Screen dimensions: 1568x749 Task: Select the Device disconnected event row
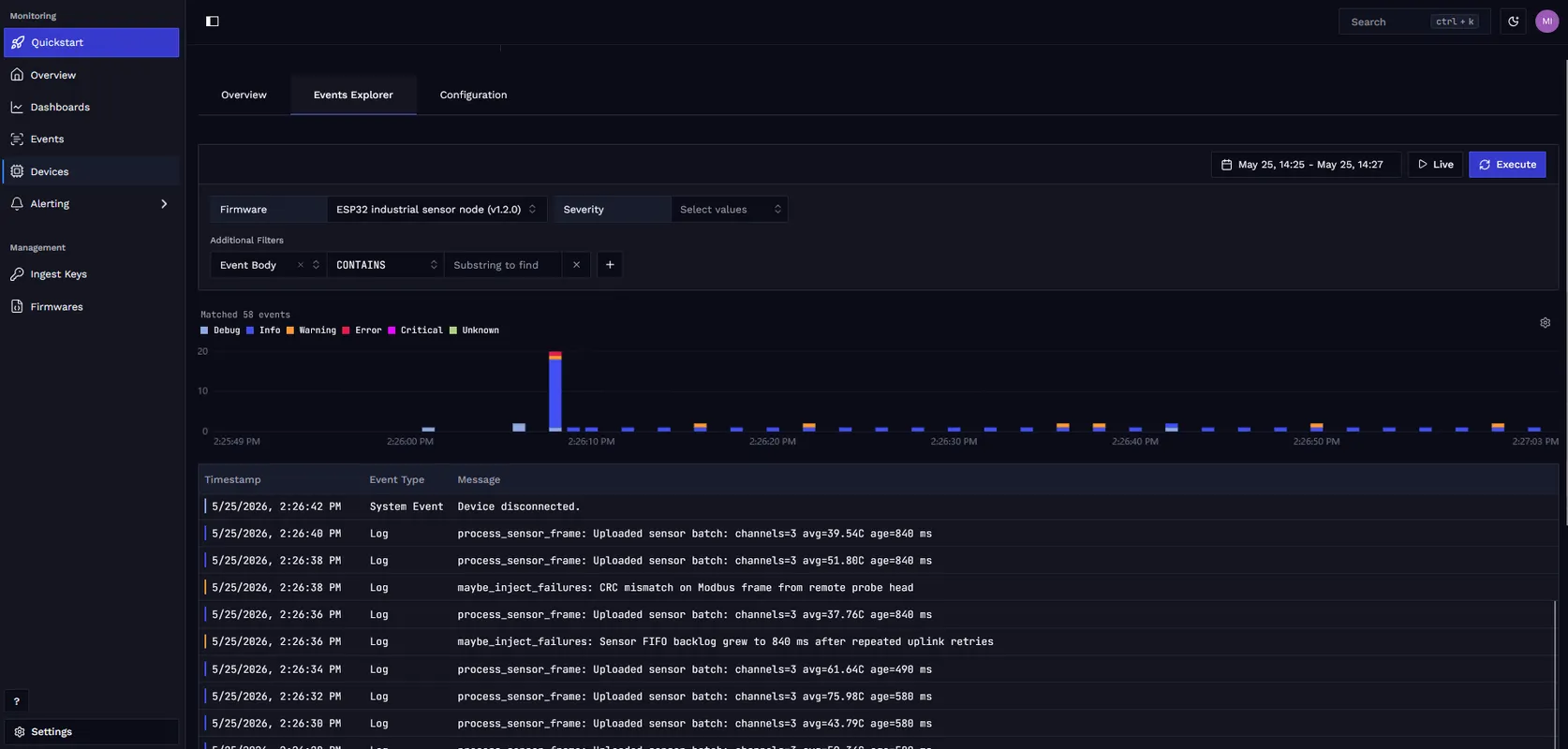pyautogui.click(x=878, y=507)
